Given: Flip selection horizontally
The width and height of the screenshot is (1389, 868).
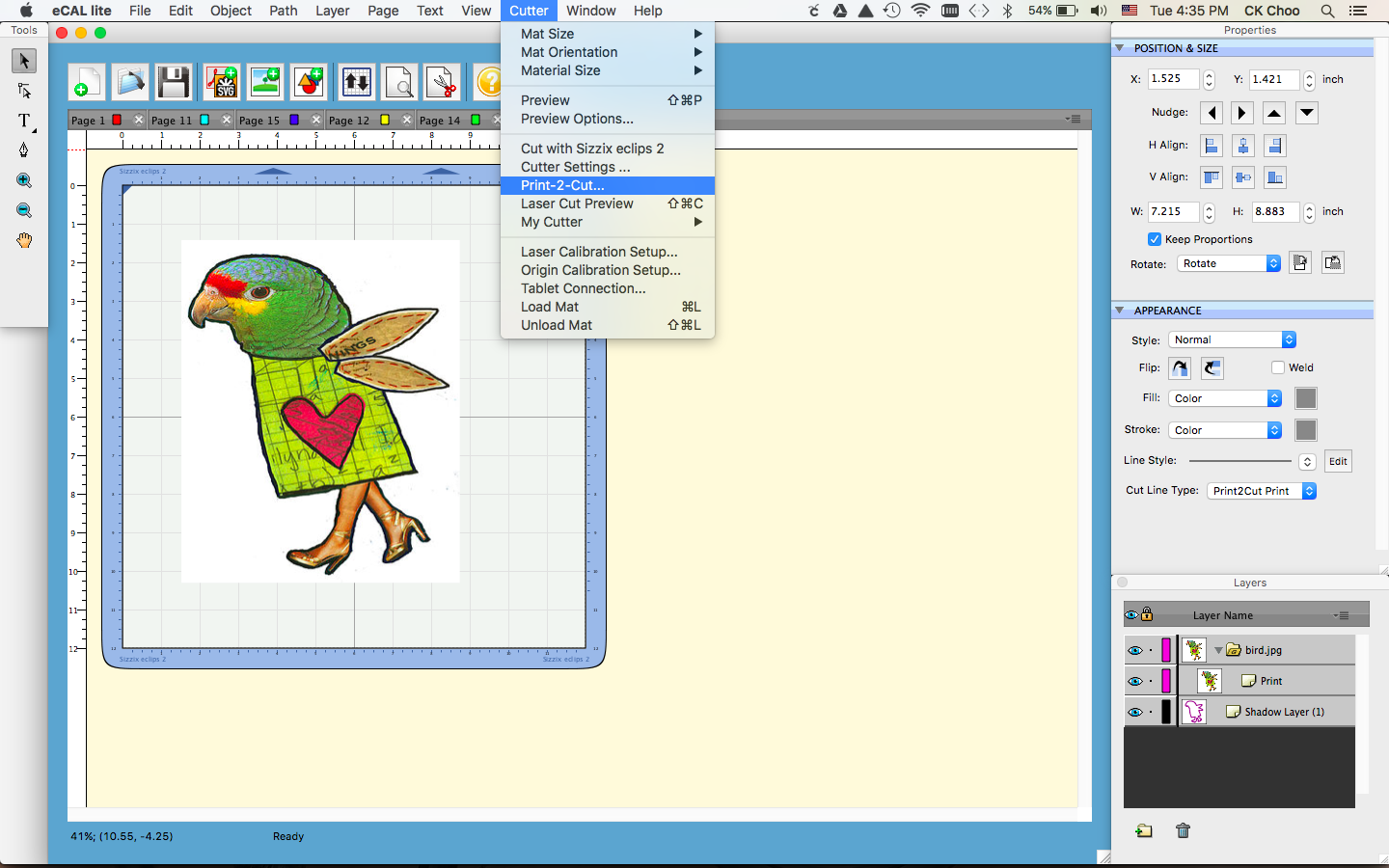Looking at the screenshot, I should tap(1180, 368).
